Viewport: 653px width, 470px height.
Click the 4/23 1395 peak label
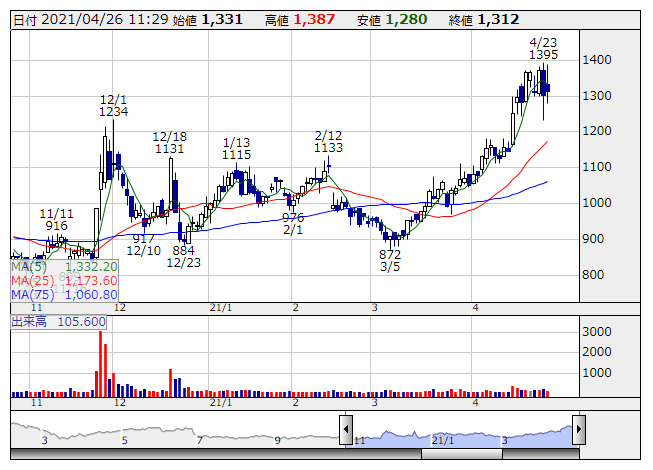point(543,48)
